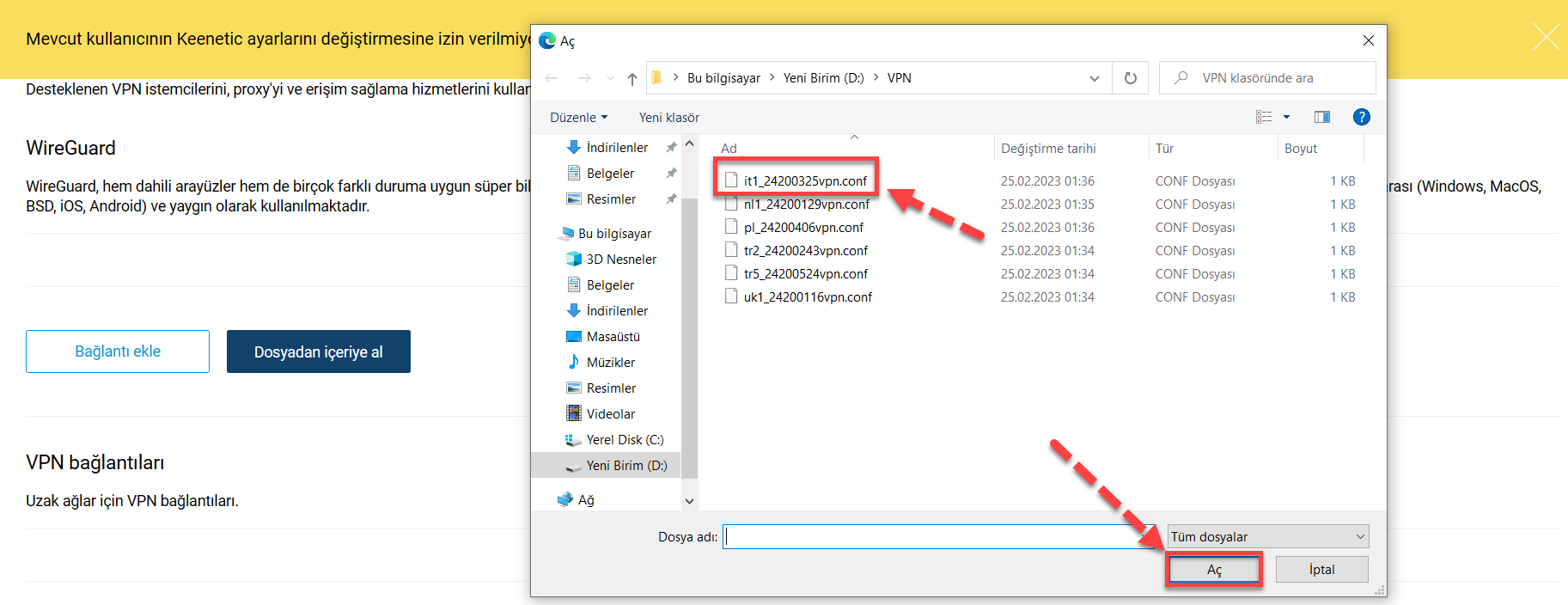Toggle the preview pane icon
Screen dimensions: 1568x605
(1322, 117)
